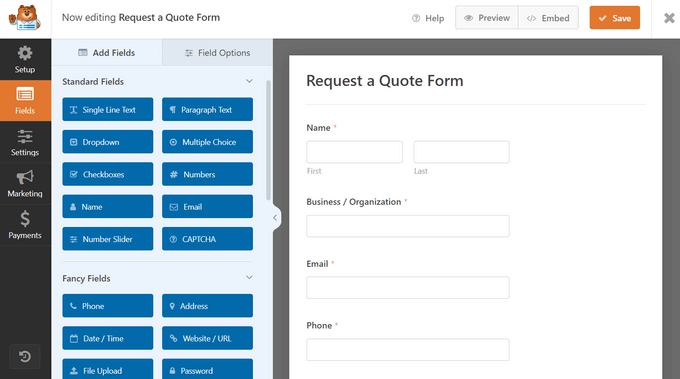Image resolution: width=680 pixels, height=379 pixels.
Task: Add a Dropdown field
Action: click(108, 142)
